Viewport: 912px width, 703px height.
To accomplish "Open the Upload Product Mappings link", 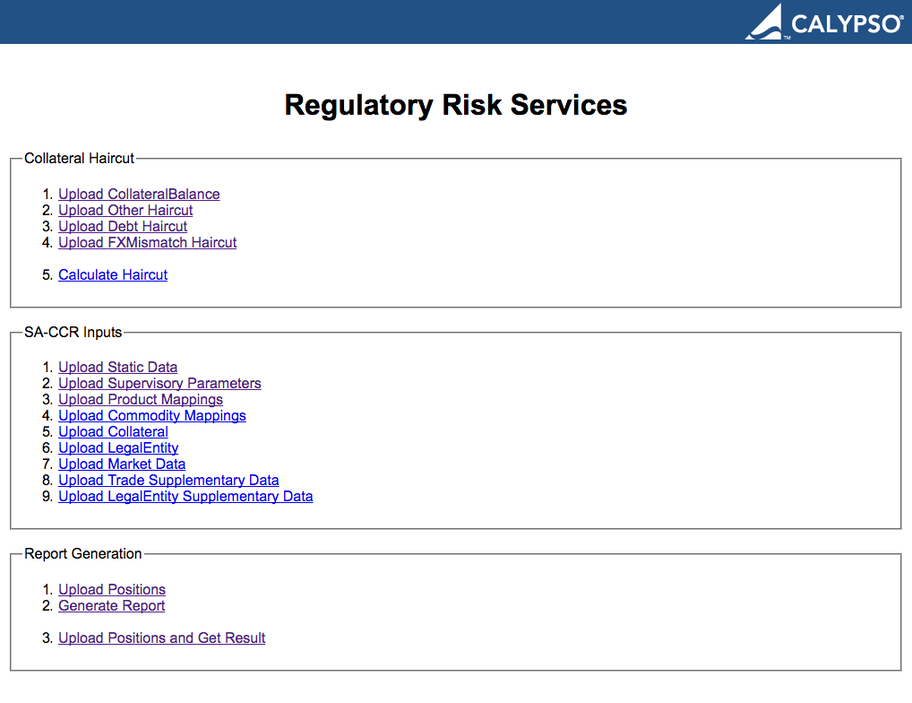I will (x=140, y=399).
